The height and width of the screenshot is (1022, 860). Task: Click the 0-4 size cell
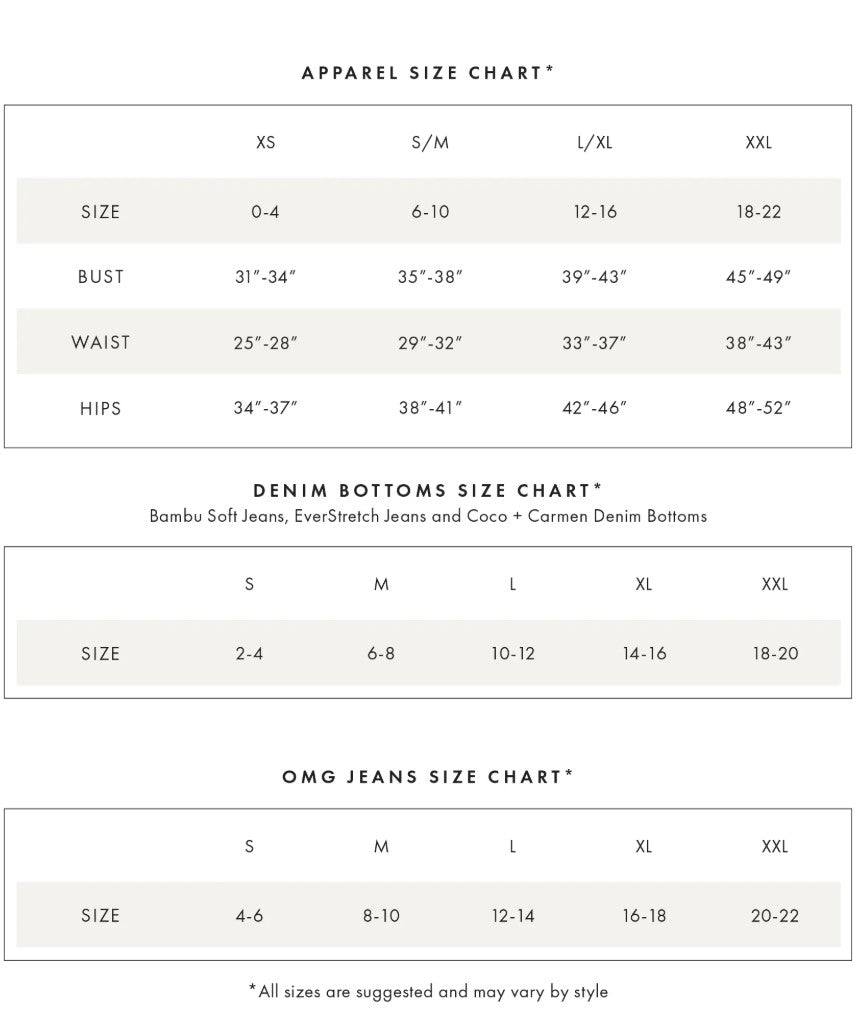tap(265, 212)
